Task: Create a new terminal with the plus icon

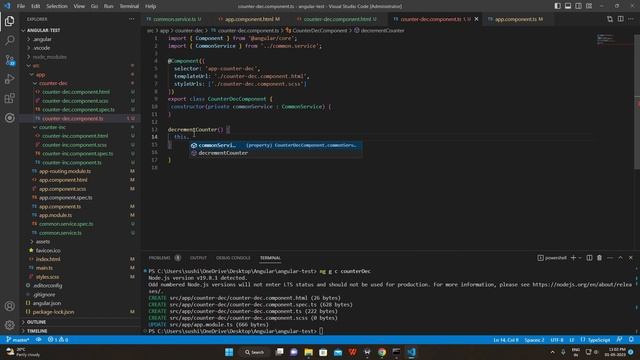Action: 573,258
